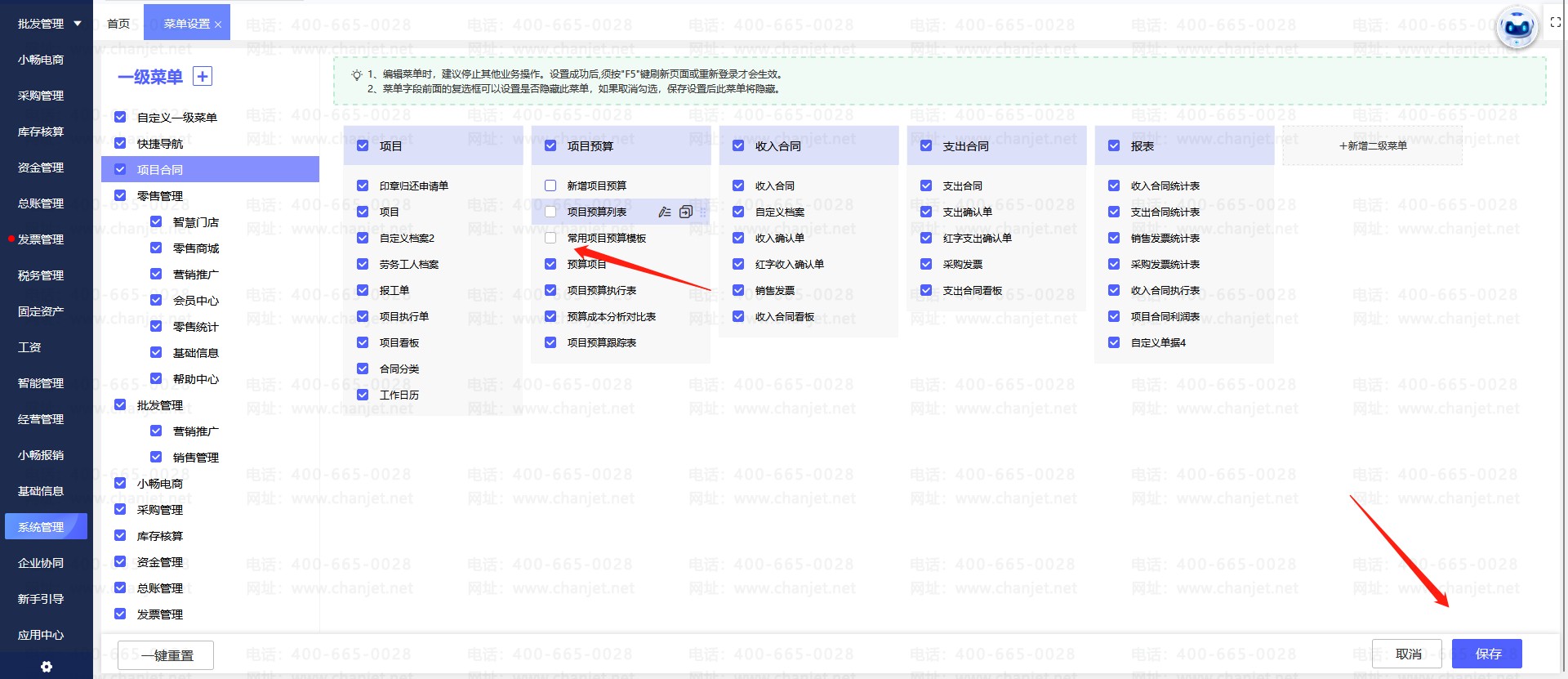Viewport: 1568px width, 679px height.
Task: Switch to the 首页 tab
Action: tap(118, 24)
